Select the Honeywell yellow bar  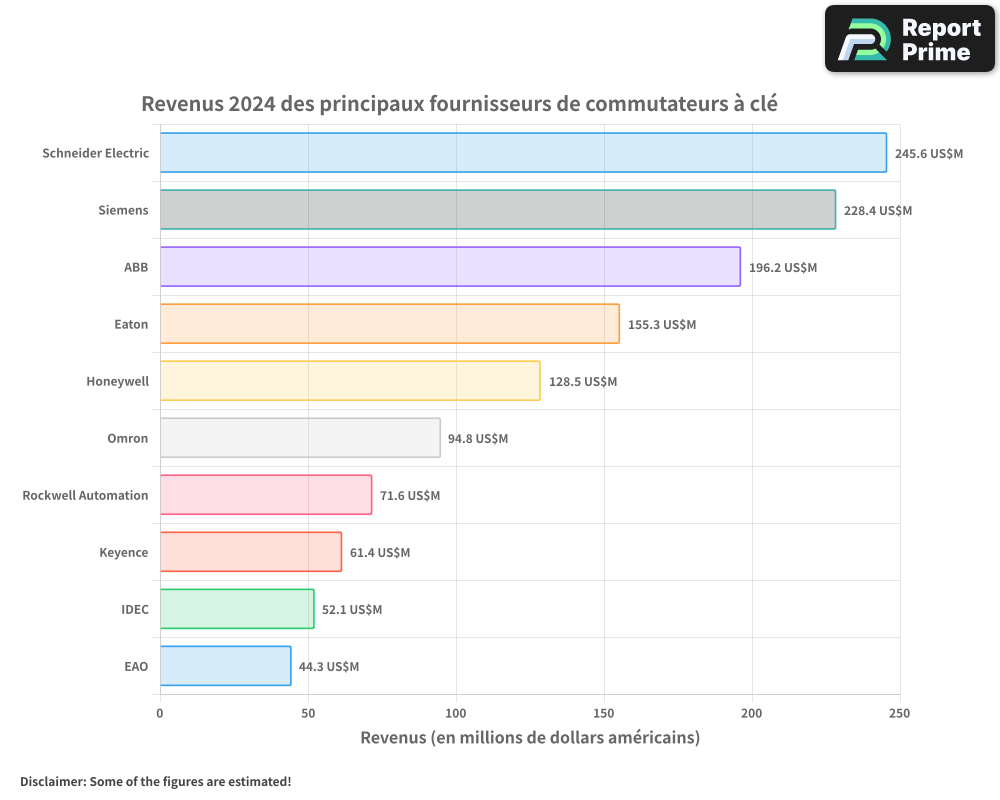350,381
